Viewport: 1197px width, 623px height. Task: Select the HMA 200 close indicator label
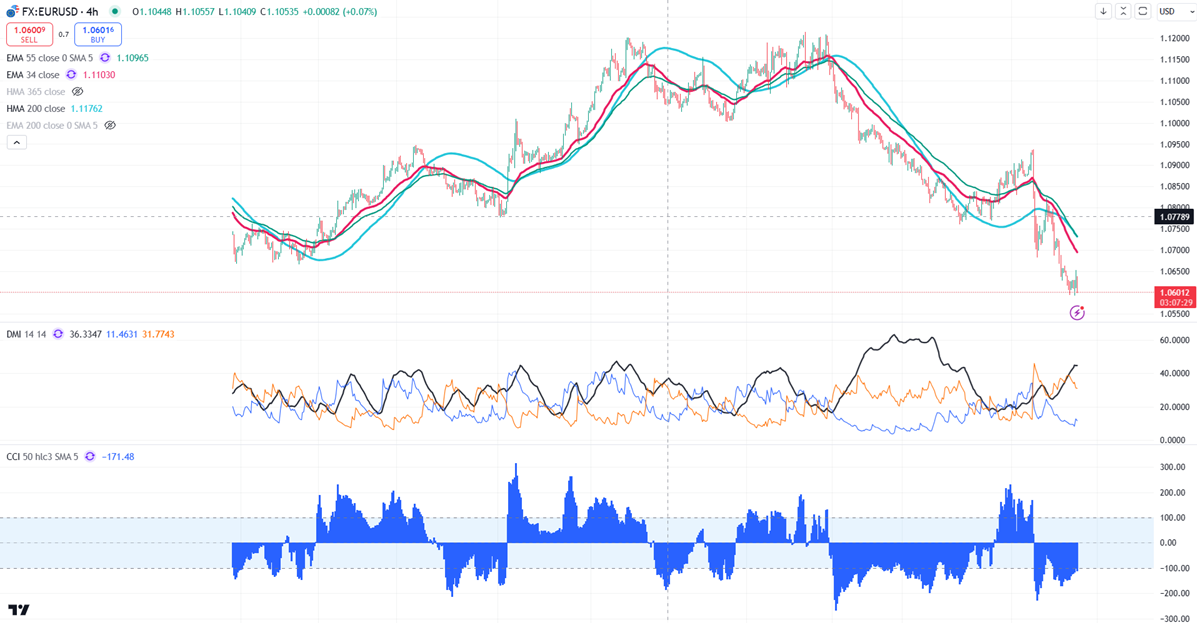36,108
